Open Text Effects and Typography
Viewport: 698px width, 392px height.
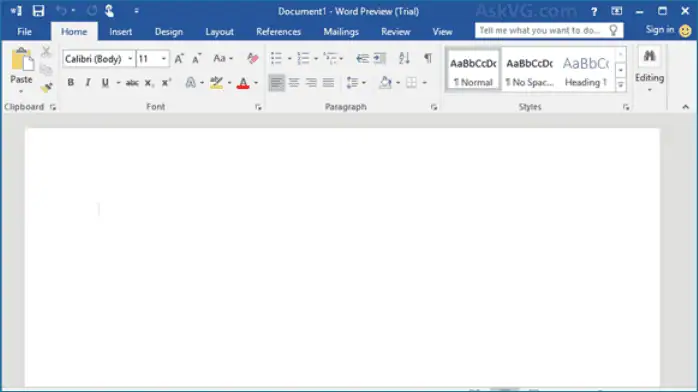(191, 83)
